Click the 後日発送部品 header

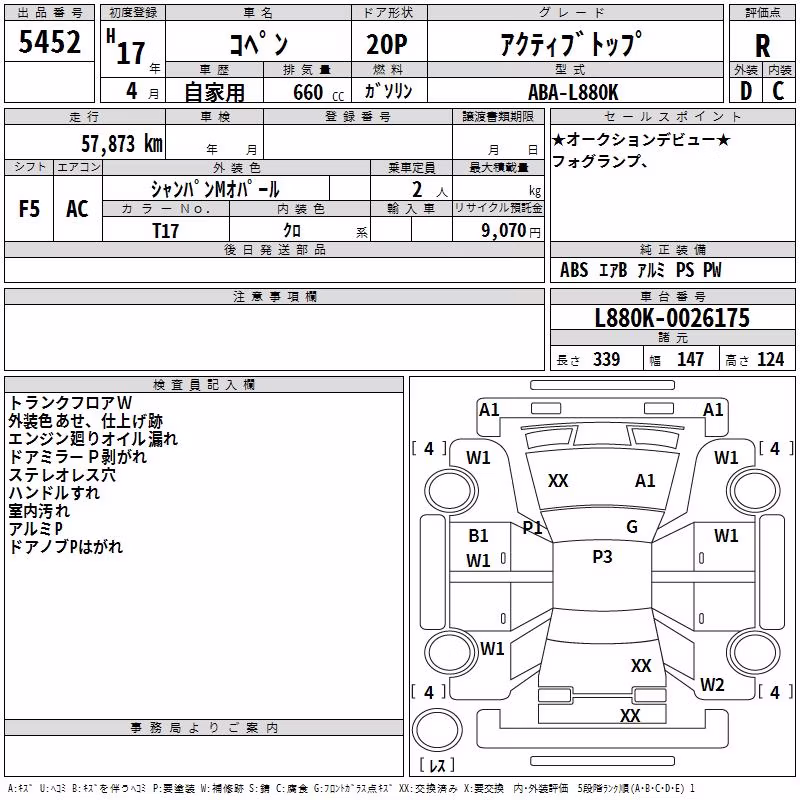pyautogui.click(x=274, y=250)
